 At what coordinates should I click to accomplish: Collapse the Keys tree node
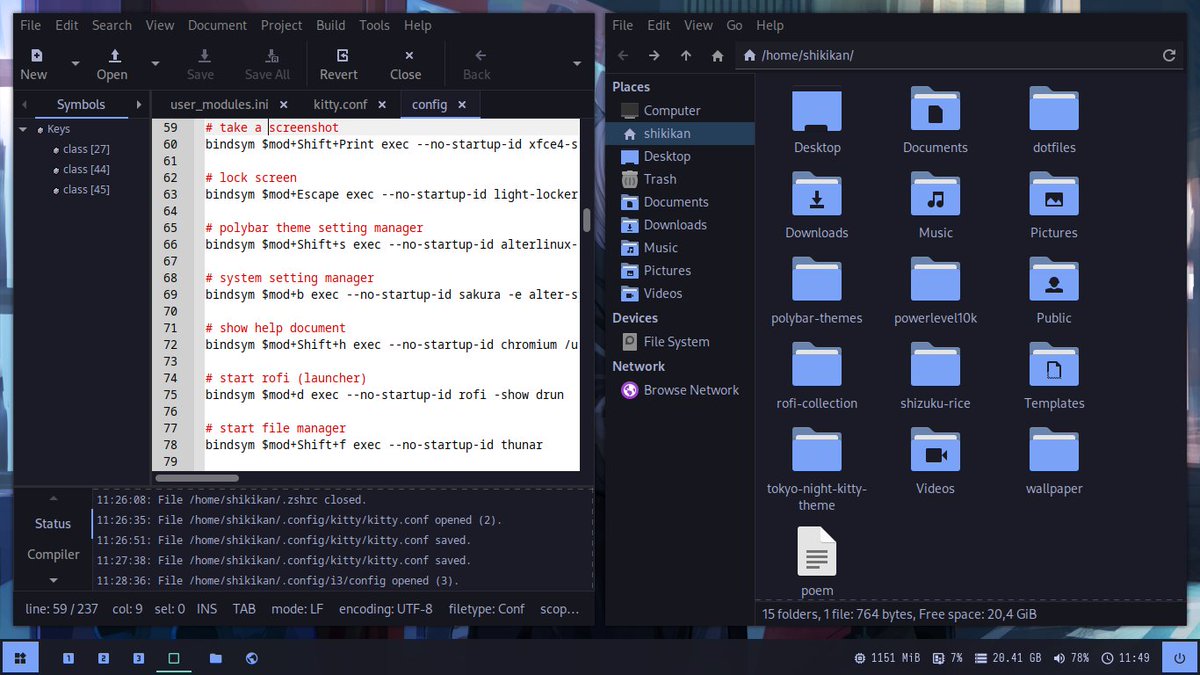(23, 129)
